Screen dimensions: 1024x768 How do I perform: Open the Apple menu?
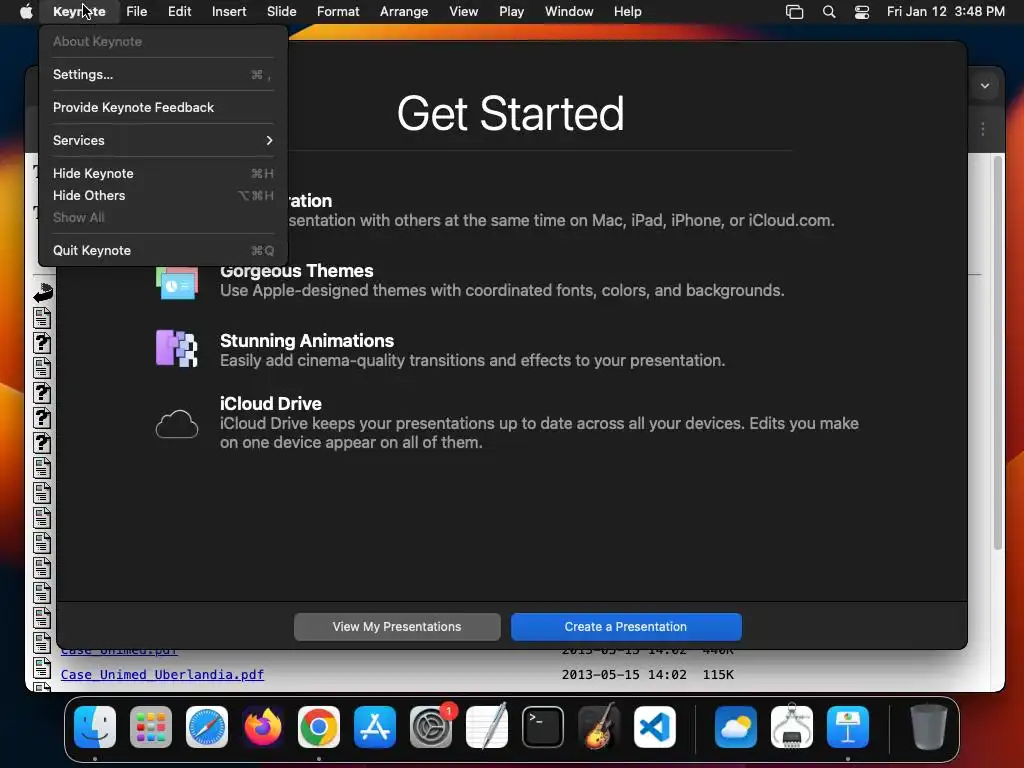click(x=26, y=12)
